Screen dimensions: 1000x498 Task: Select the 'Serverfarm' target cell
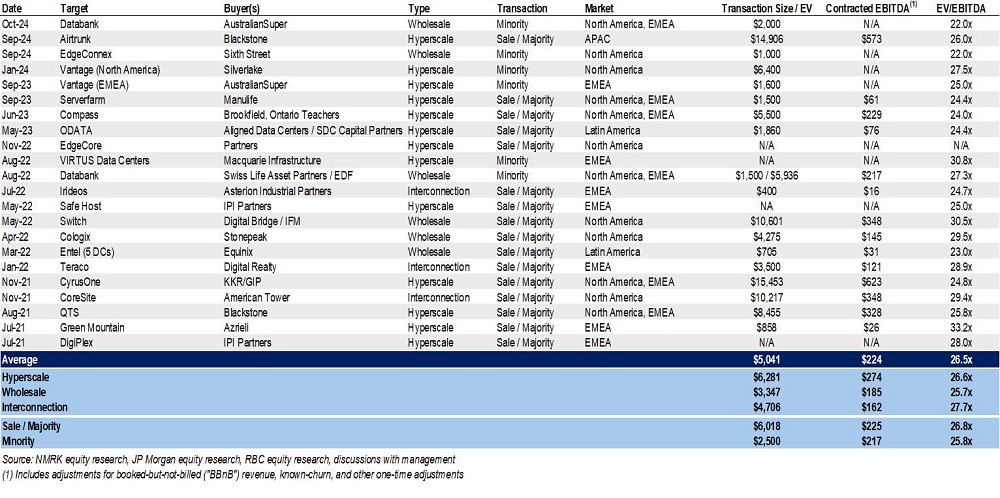(82, 99)
